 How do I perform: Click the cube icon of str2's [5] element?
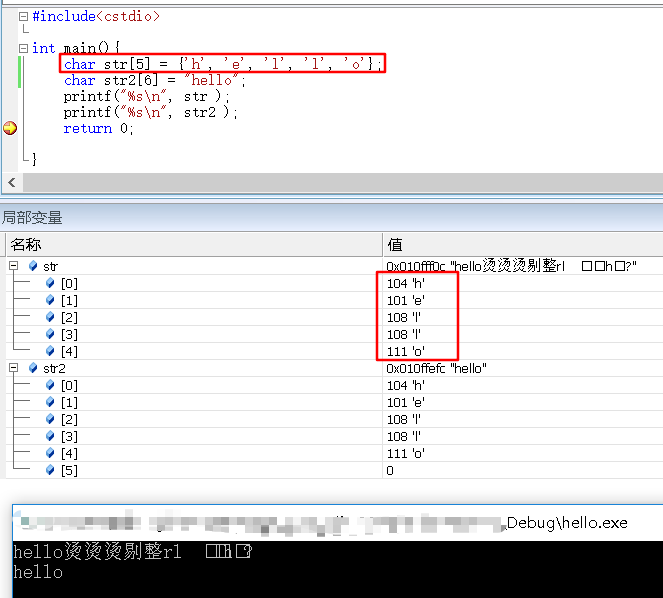[x=50, y=470]
